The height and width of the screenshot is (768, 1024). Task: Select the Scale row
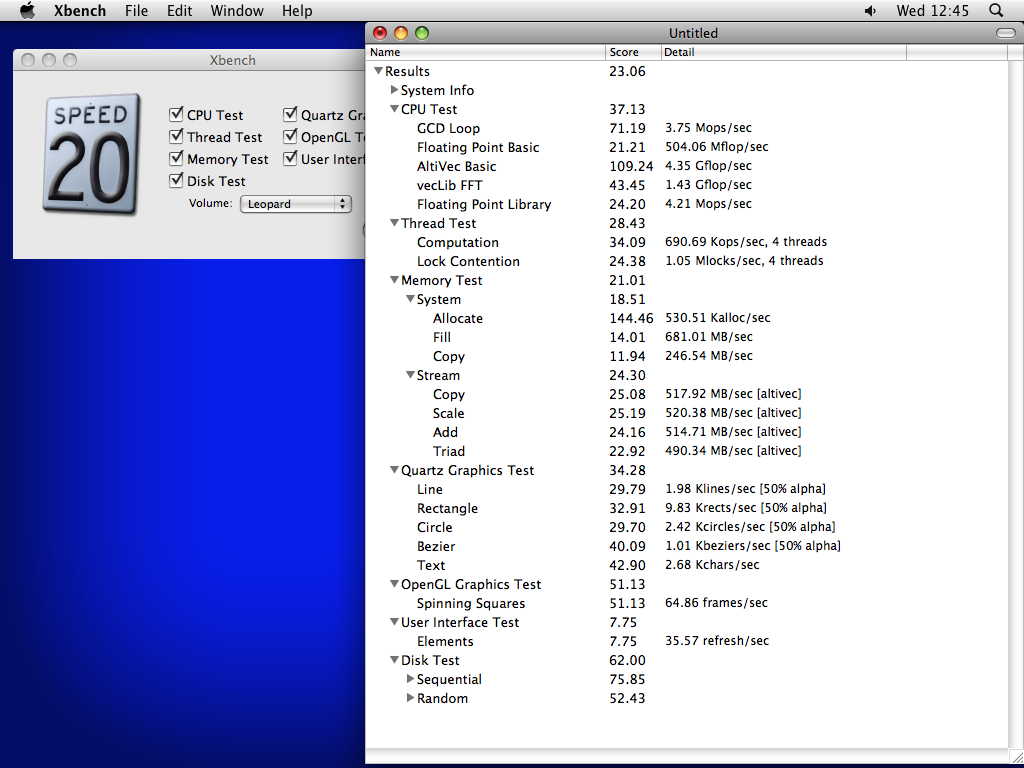tap(686, 413)
